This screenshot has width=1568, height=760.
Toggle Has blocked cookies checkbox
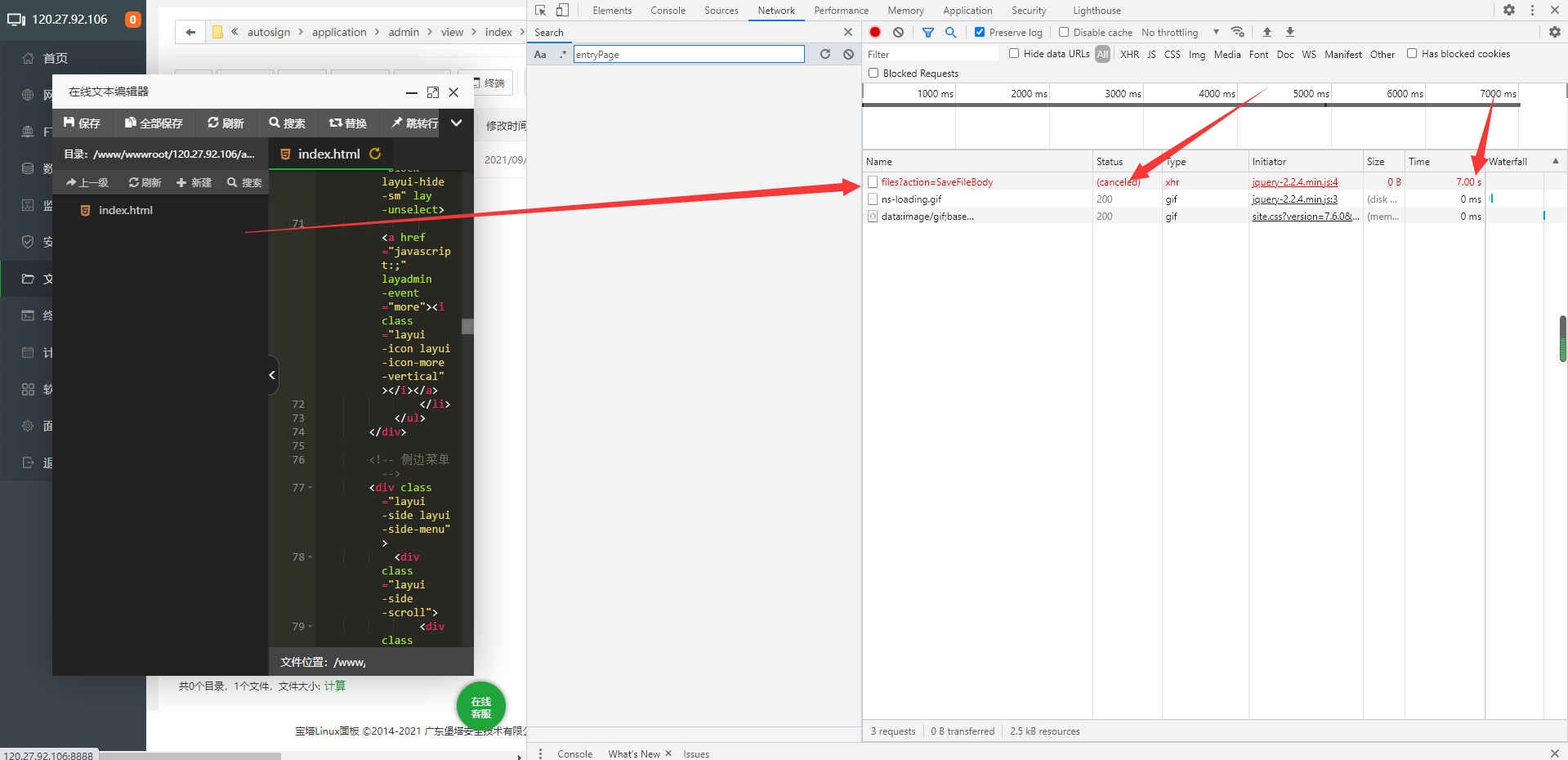pyautogui.click(x=1412, y=53)
